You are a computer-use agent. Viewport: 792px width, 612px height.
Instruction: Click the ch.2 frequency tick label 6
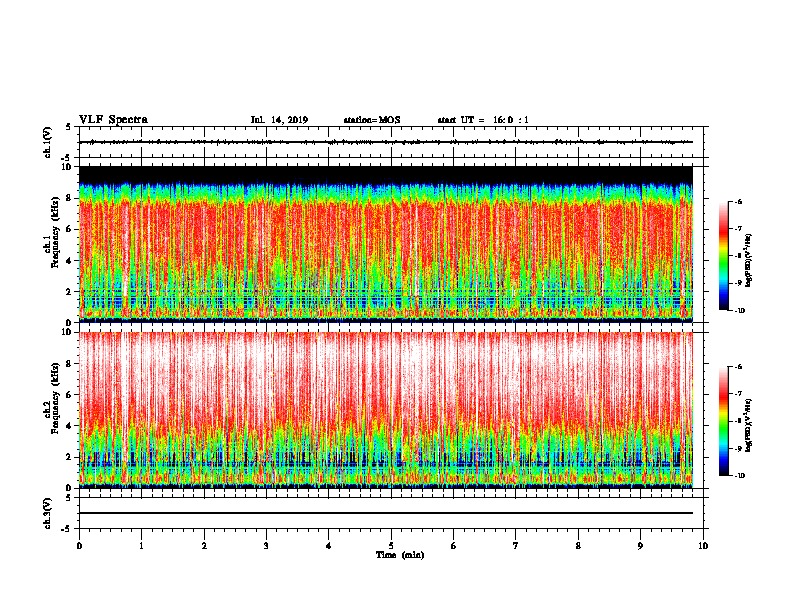pos(70,395)
